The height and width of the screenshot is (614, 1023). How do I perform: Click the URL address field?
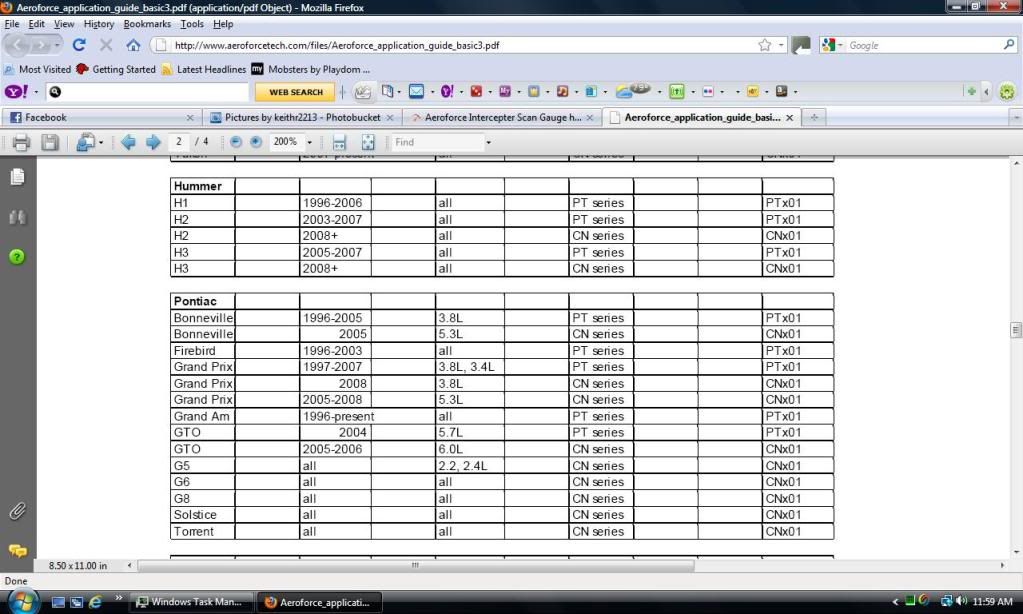coord(463,45)
